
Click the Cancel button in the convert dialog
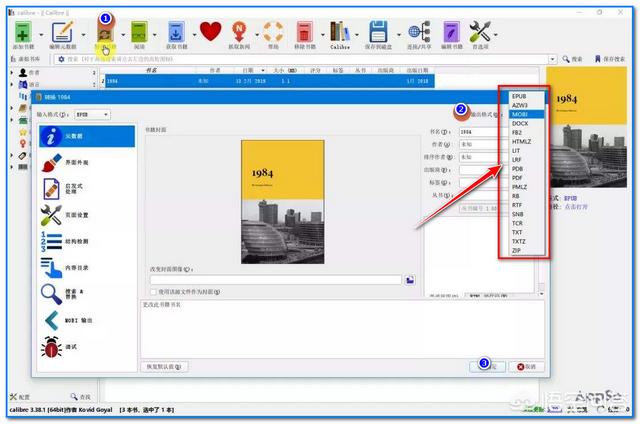[x=527, y=366]
